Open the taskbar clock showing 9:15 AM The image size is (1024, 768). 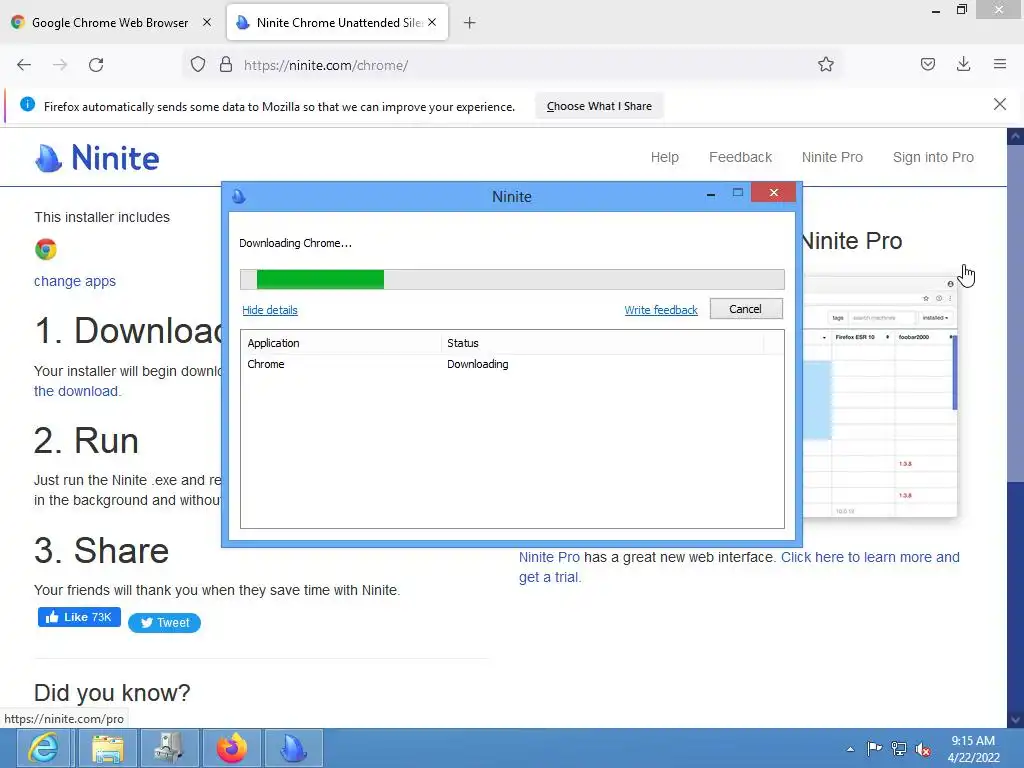click(973, 749)
